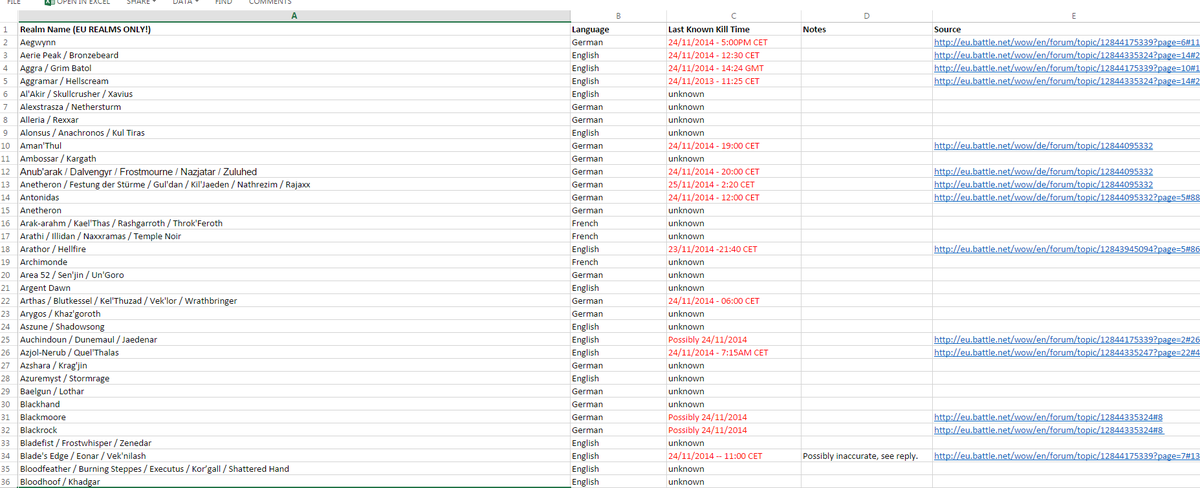
Task: Select 'Arathi / Illidan / Naxxramas / Temple Noir' cell
Action: [293, 236]
